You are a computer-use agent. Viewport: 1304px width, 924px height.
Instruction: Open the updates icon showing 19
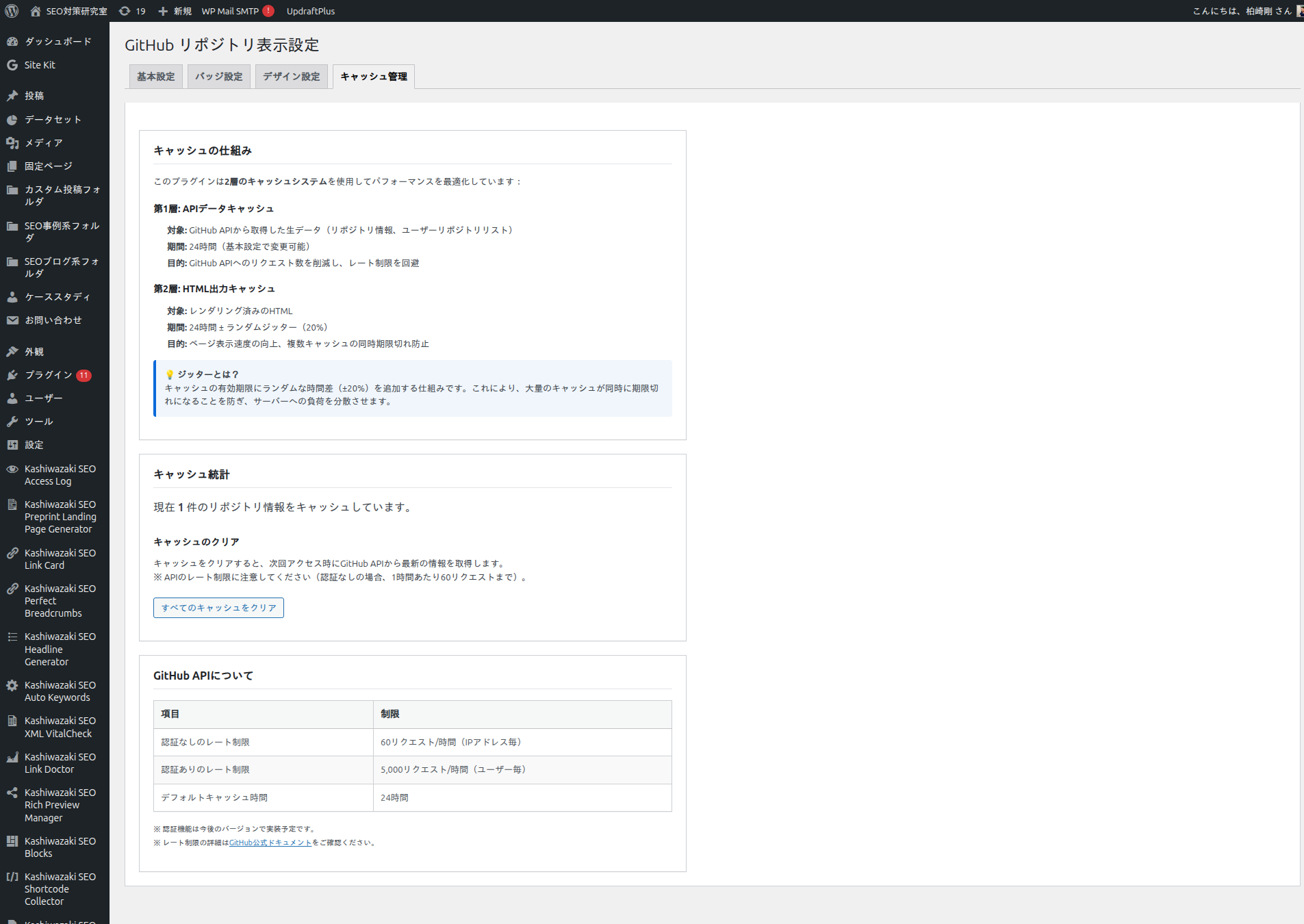tap(125, 11)
